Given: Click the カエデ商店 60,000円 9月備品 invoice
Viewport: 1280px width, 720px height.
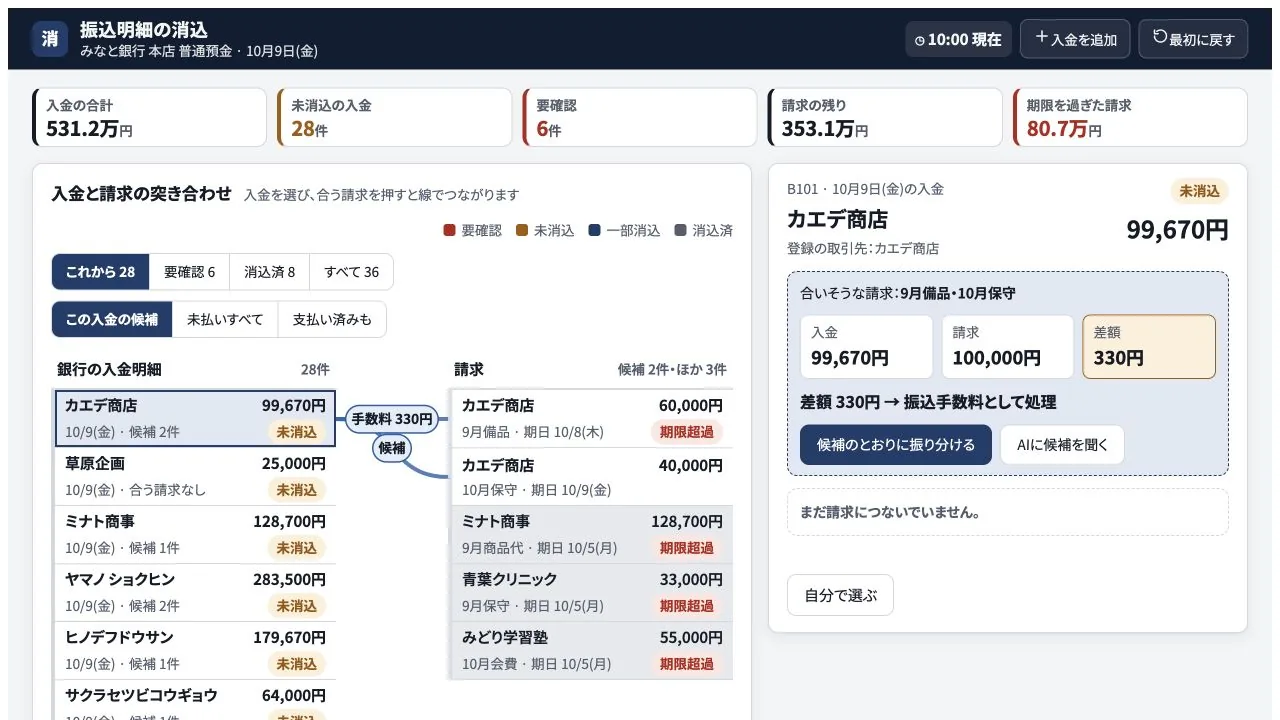Looking at the screenshot, I should [592, 418].
